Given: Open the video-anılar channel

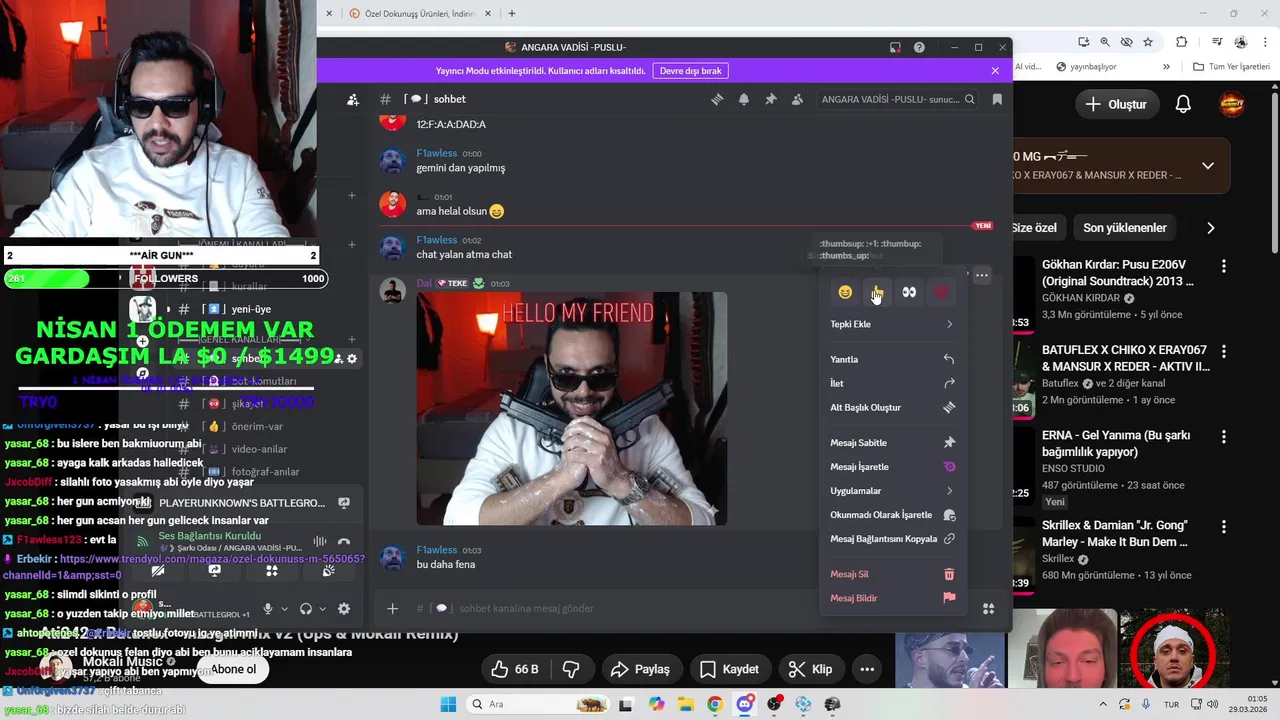Looking at the screenshot, I should pos(259,449).
